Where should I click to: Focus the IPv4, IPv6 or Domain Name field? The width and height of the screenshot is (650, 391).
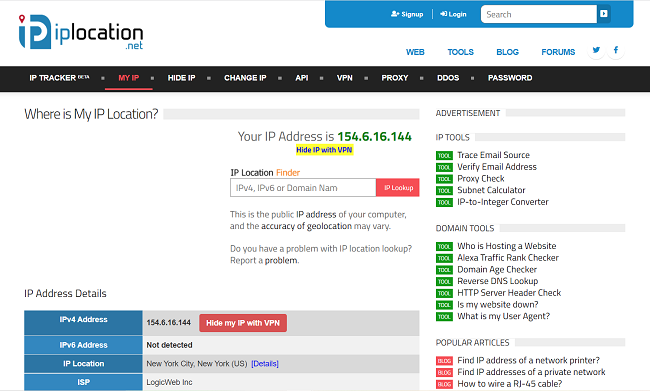(303, 188)
